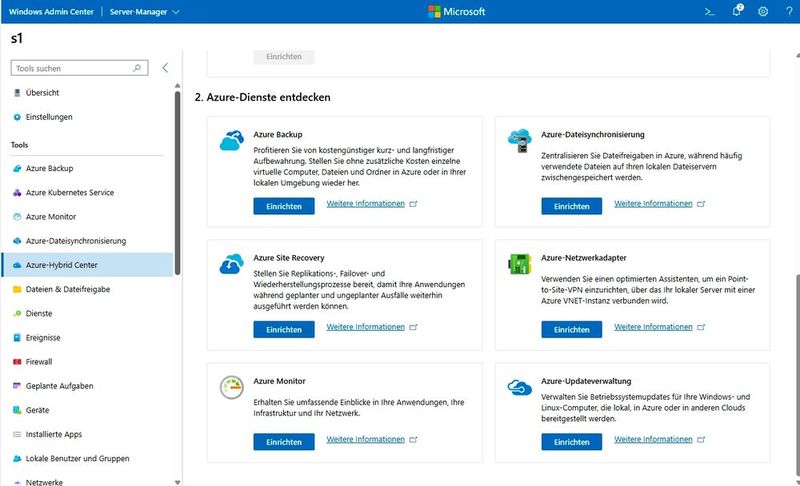Click the Microsoft logo
The image size is (800, 486).
pyautogui.click(x=457, y=11)
